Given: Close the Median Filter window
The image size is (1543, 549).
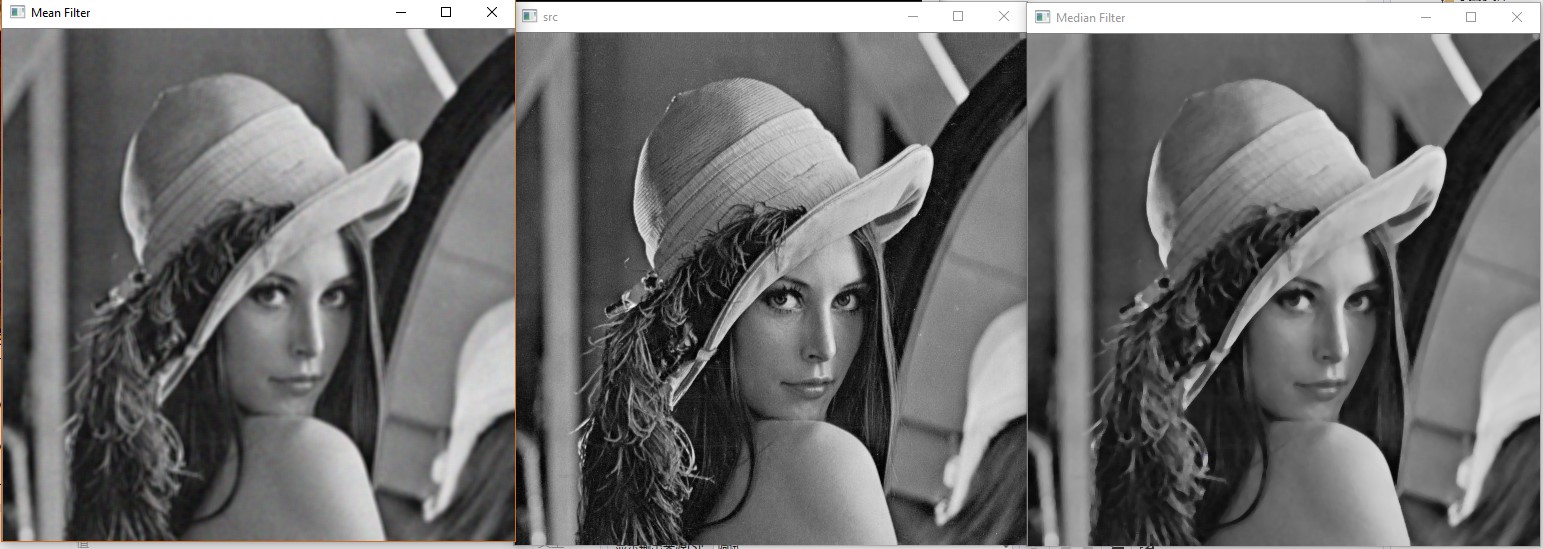Looking at the screenshot, I should coord(1517,17).
